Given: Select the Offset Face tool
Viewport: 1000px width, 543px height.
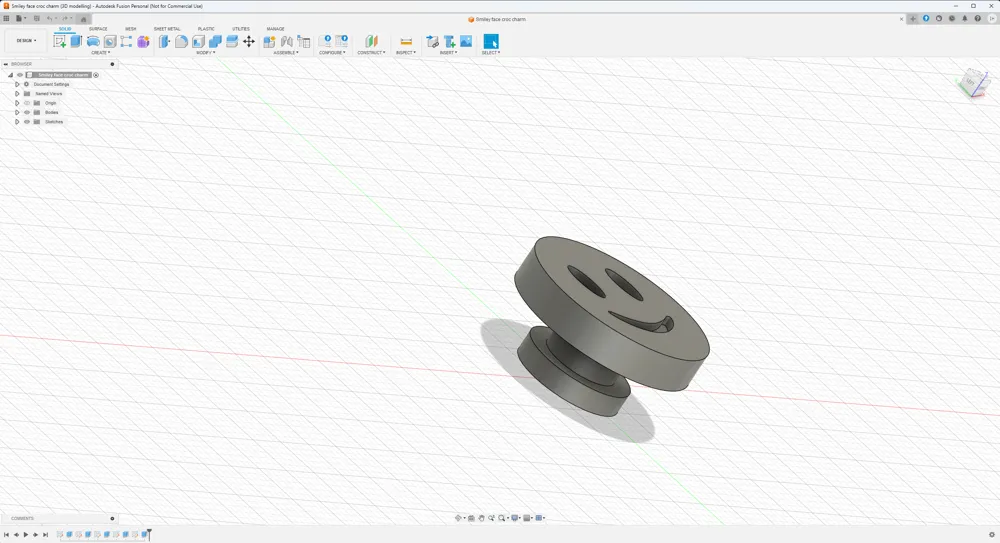Looking at the screenshot, I should [x=232, y=41].
